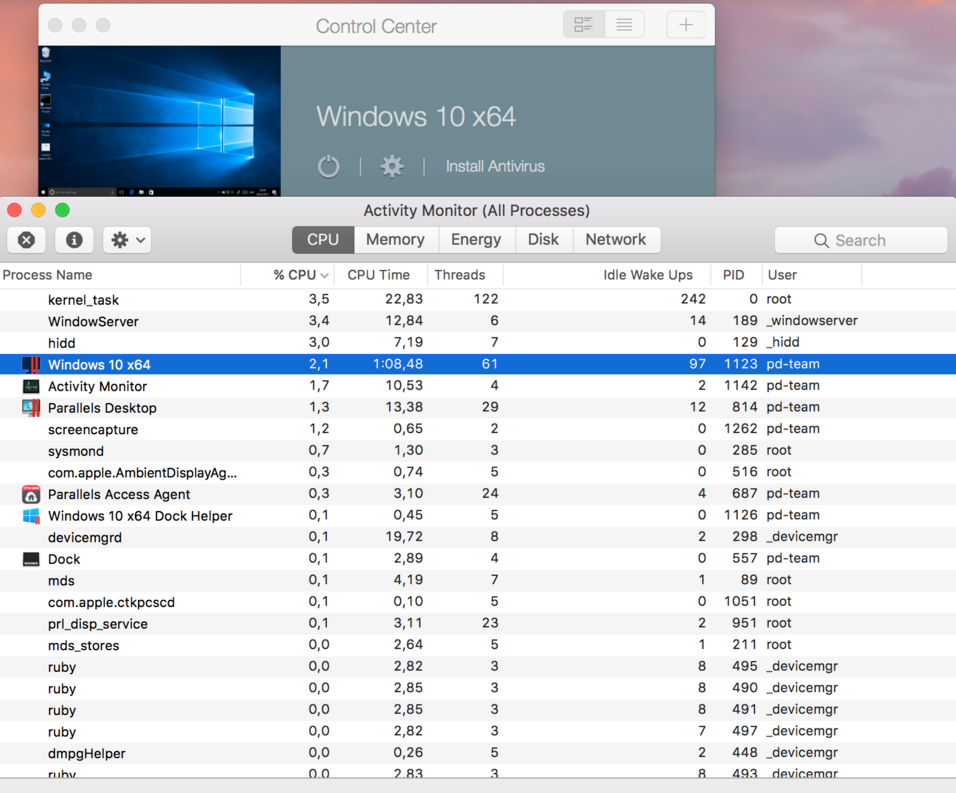Viewport: 956px width, 793px height.
Task: Click the Parallels Access Agent icon
Action: pyautogui.click(x=31, y=494)
